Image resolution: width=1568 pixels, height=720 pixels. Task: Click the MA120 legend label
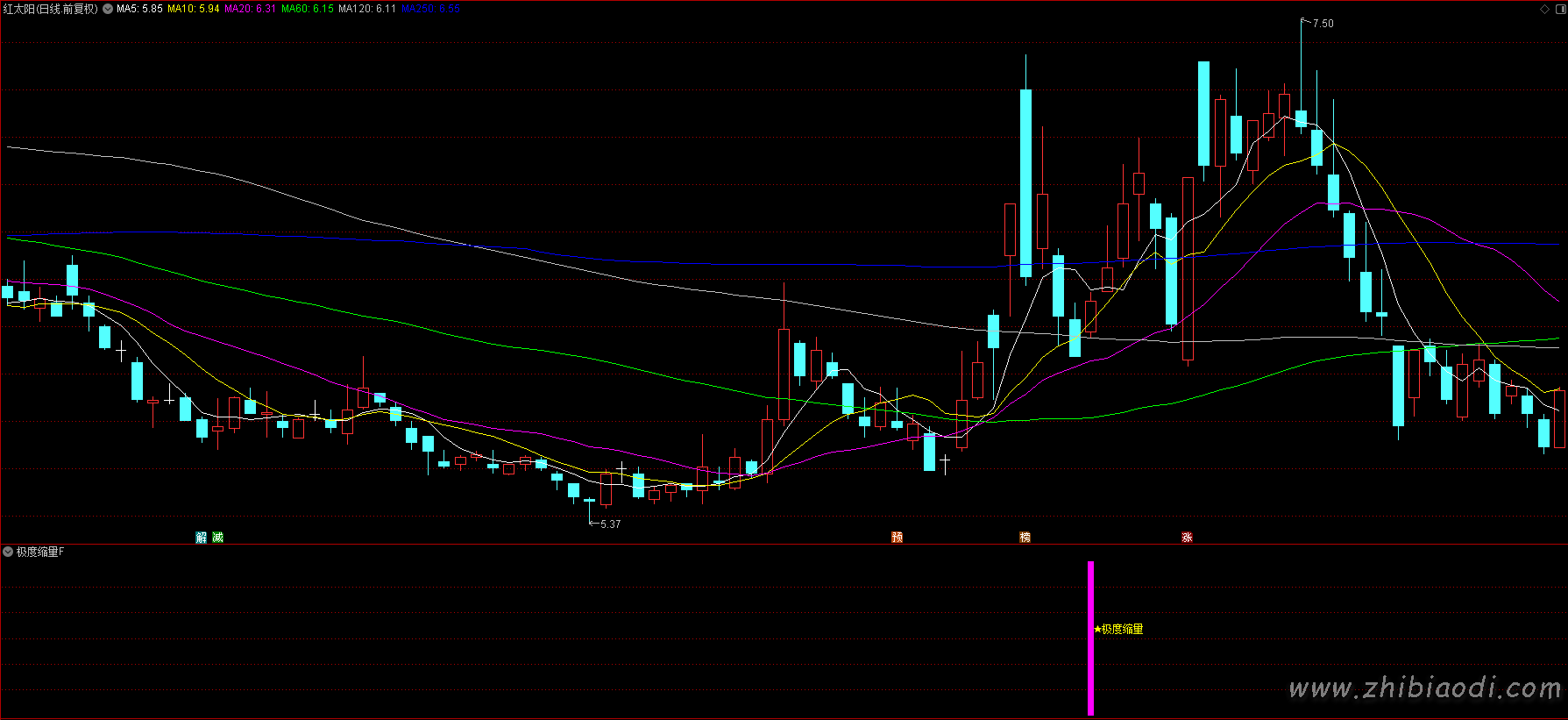click(367, 9)
